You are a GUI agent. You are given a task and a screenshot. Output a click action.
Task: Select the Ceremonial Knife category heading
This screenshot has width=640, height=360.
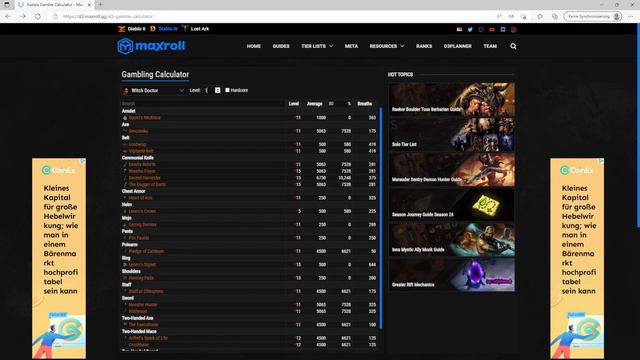(x=138, y=158)
